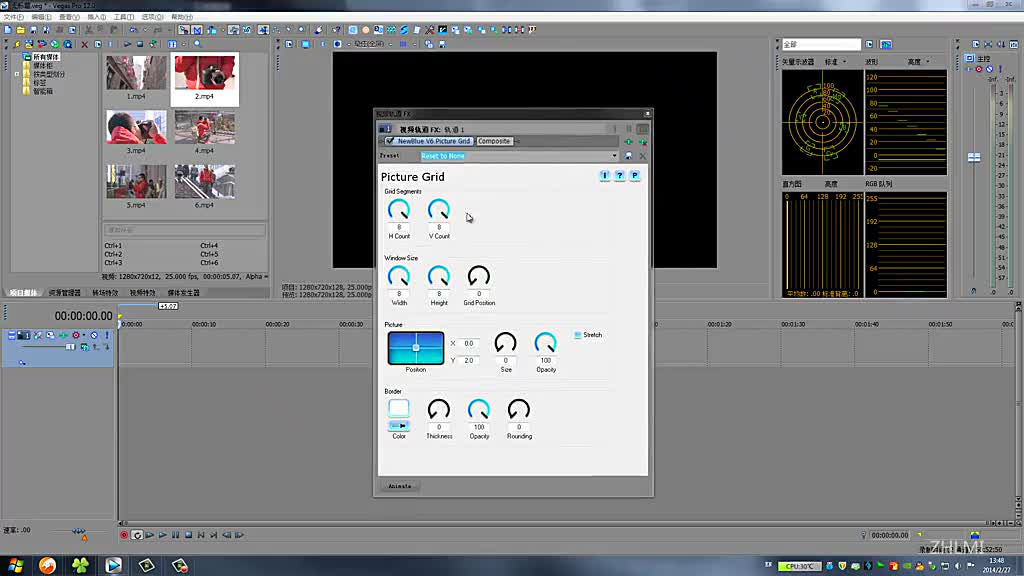Click the save preset disk icon

click(x=628, y=156)
